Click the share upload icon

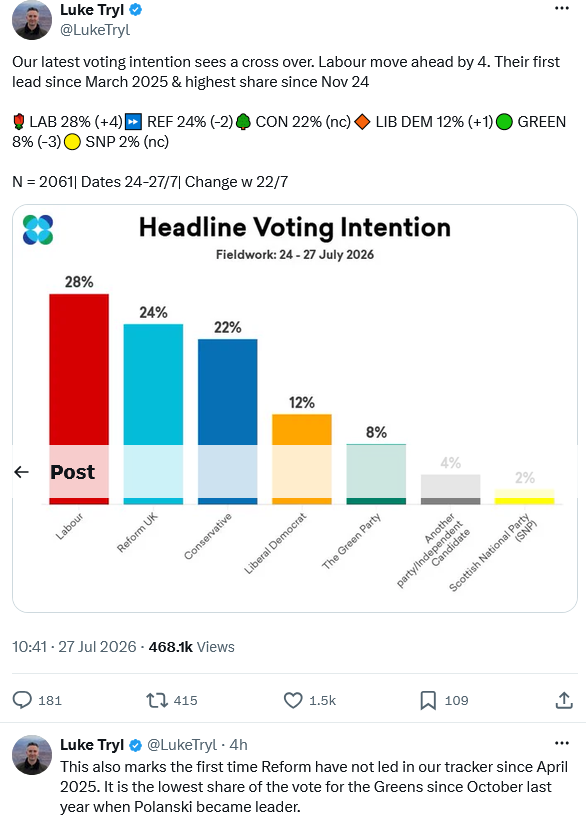pos(564,700)
